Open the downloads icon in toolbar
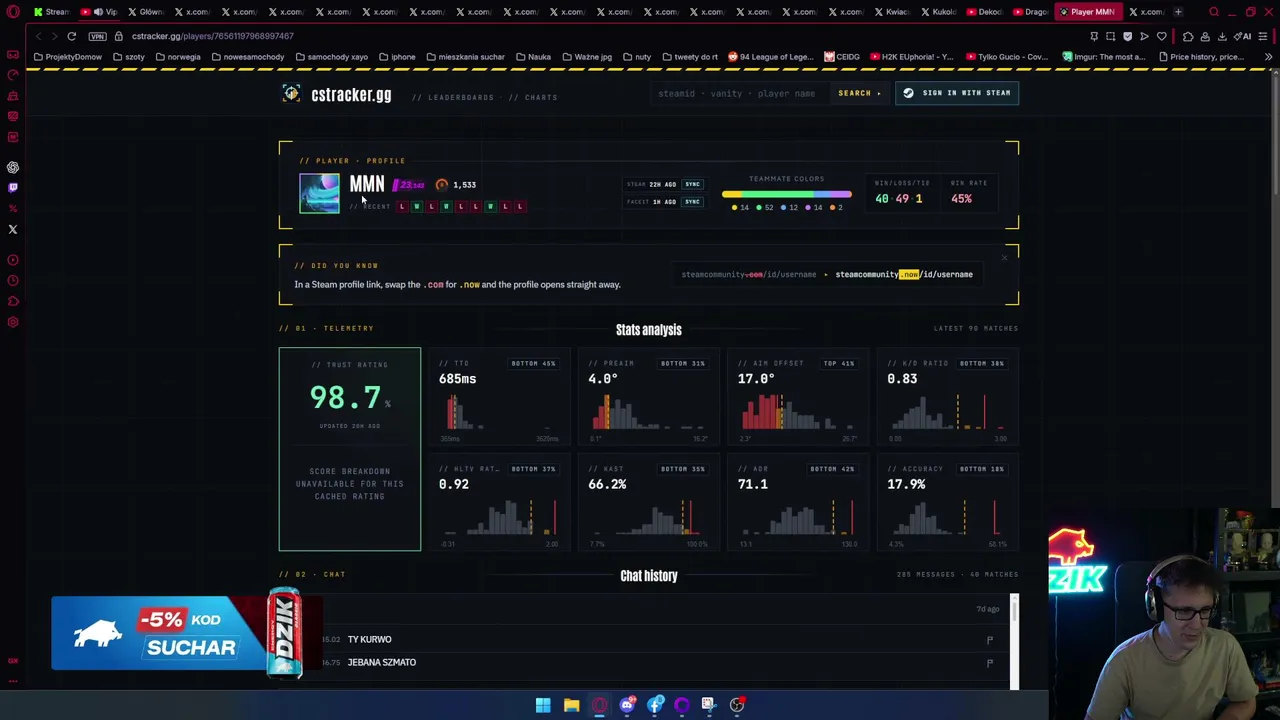This screenshot has height=720, width=1280. tap(1222, 36)
